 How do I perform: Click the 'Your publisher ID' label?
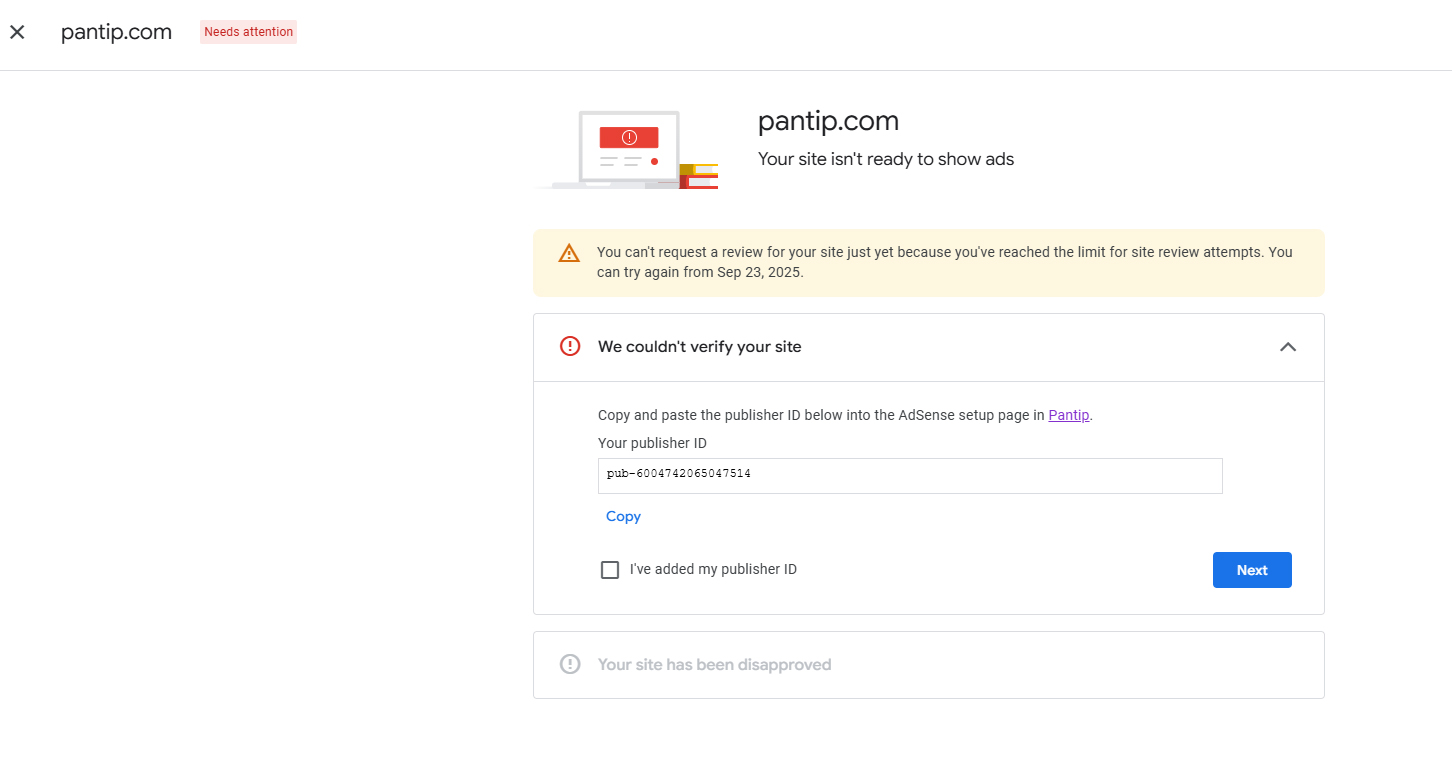coord(652,443)
